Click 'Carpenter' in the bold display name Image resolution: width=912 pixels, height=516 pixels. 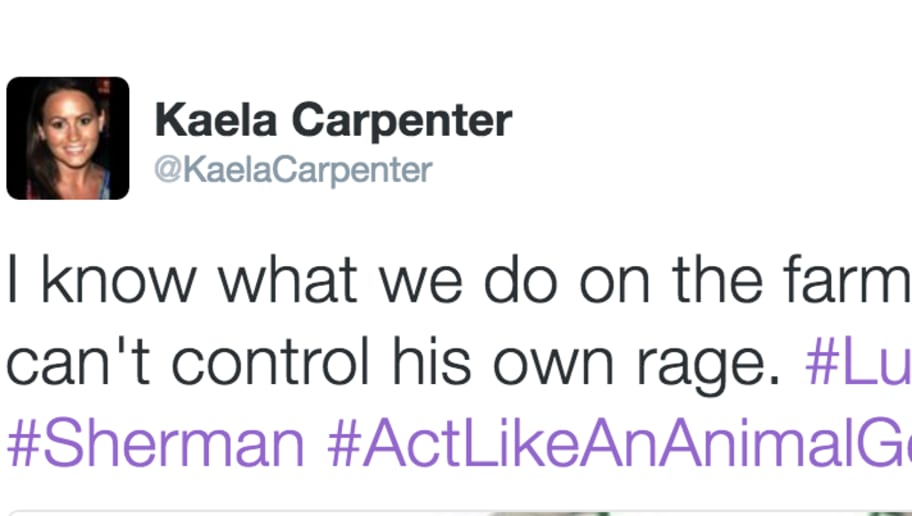coord(402,121)
